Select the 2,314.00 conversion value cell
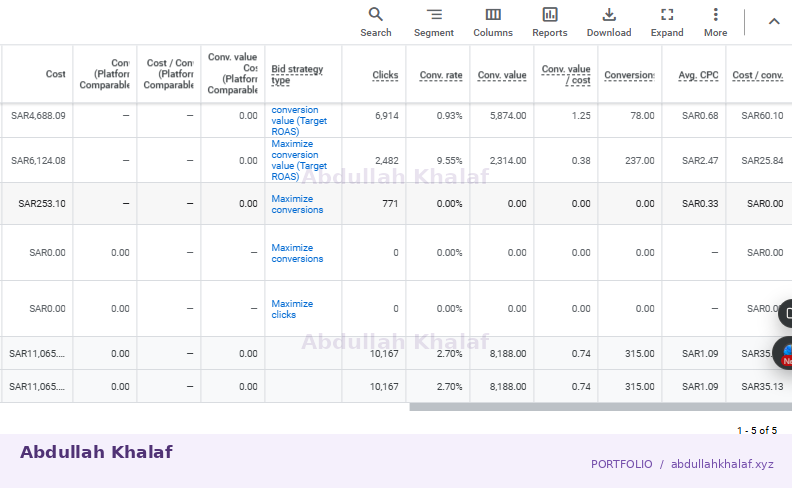This screenshot has height=488, width=792. [x=508, y=161]
